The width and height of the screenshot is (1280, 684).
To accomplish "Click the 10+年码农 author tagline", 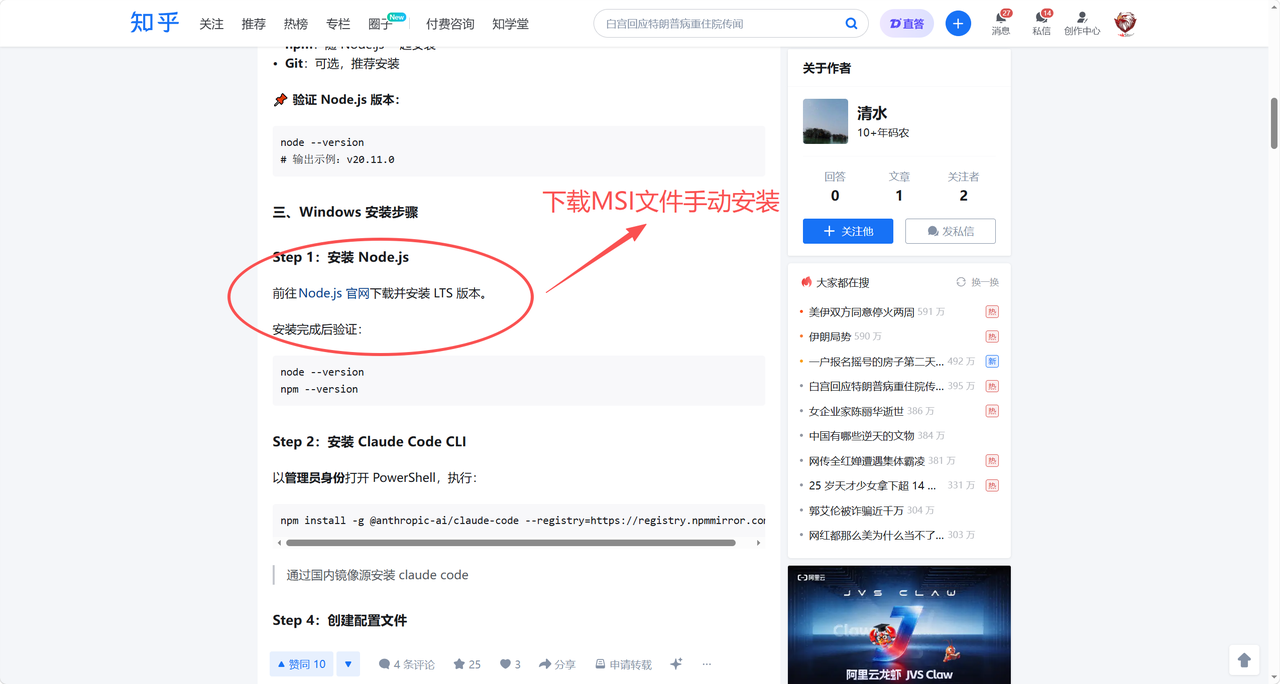I will point(883,133).
